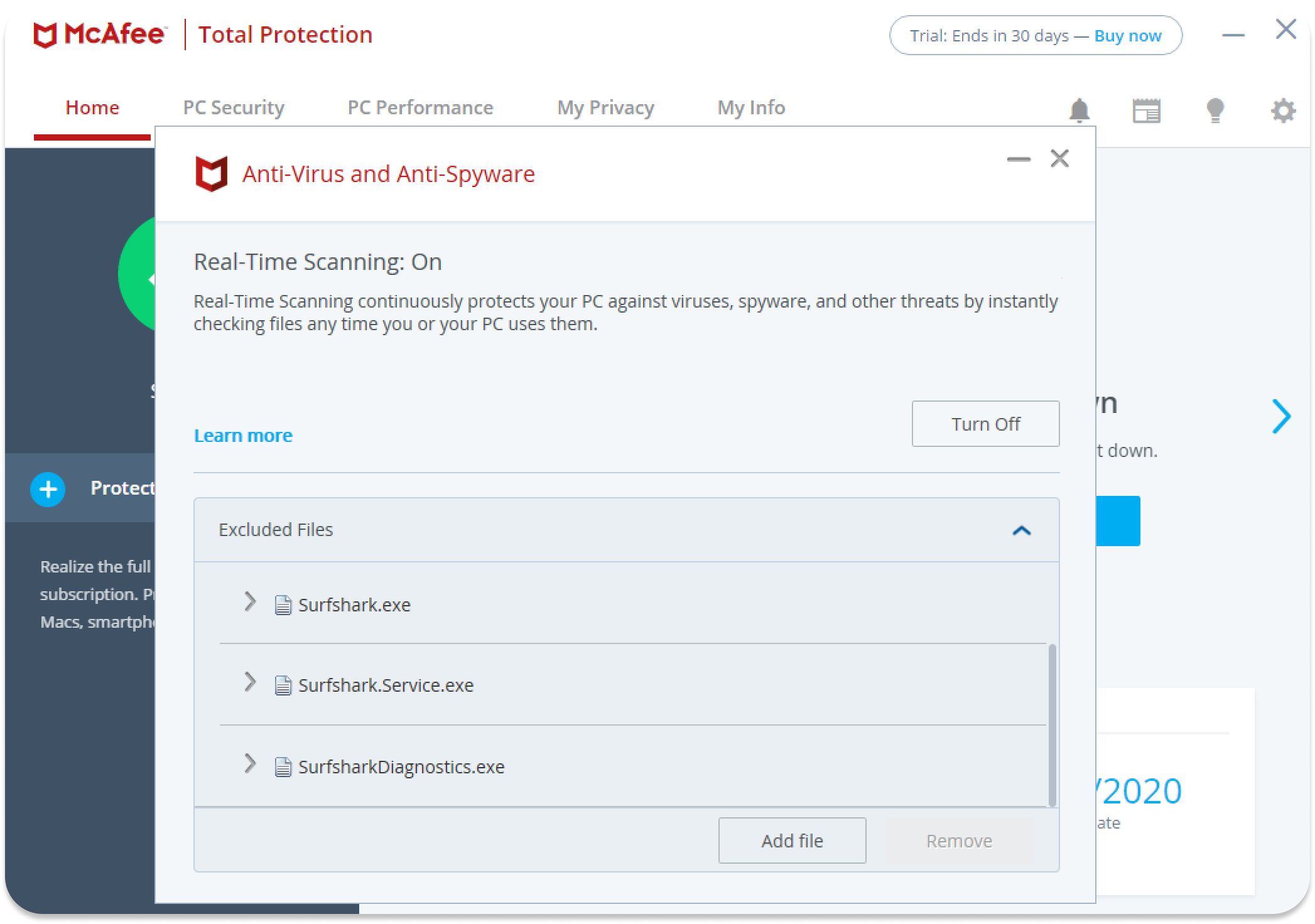Screen dimensions: 1315x924
Task: Expand the SurfsharkDiagnostics.exe entry
Action: point(250,764)
